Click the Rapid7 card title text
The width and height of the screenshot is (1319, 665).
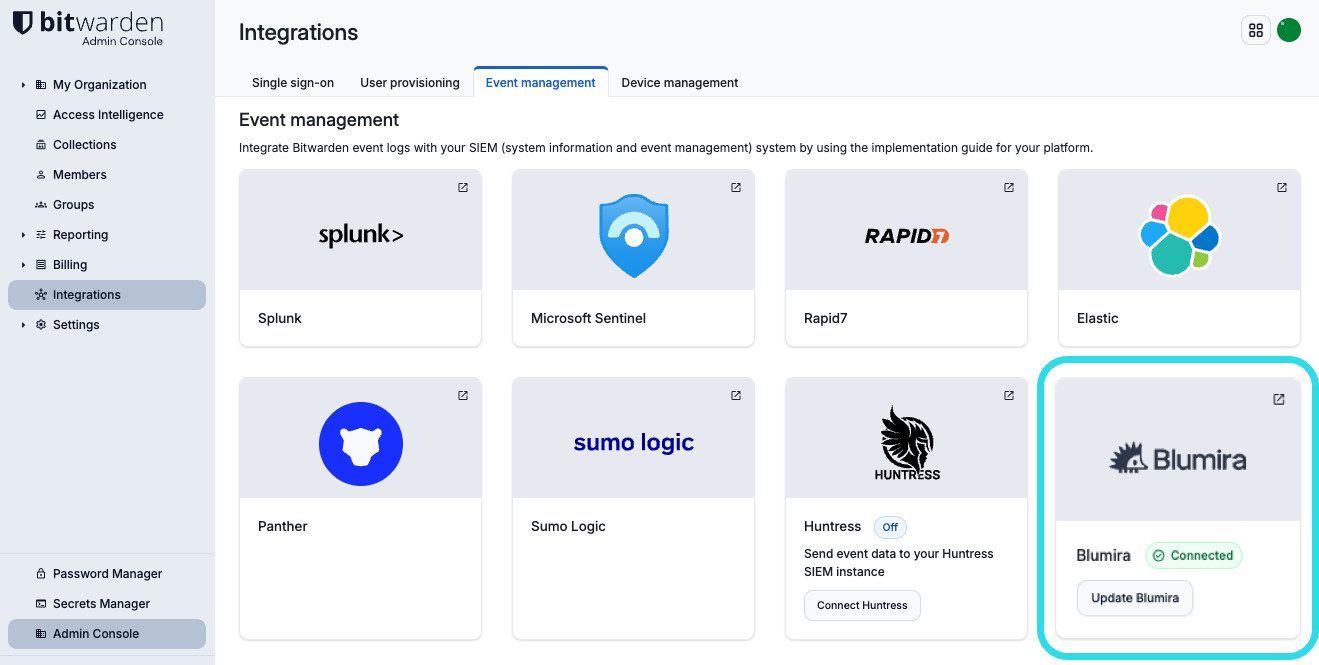point(826,318)
